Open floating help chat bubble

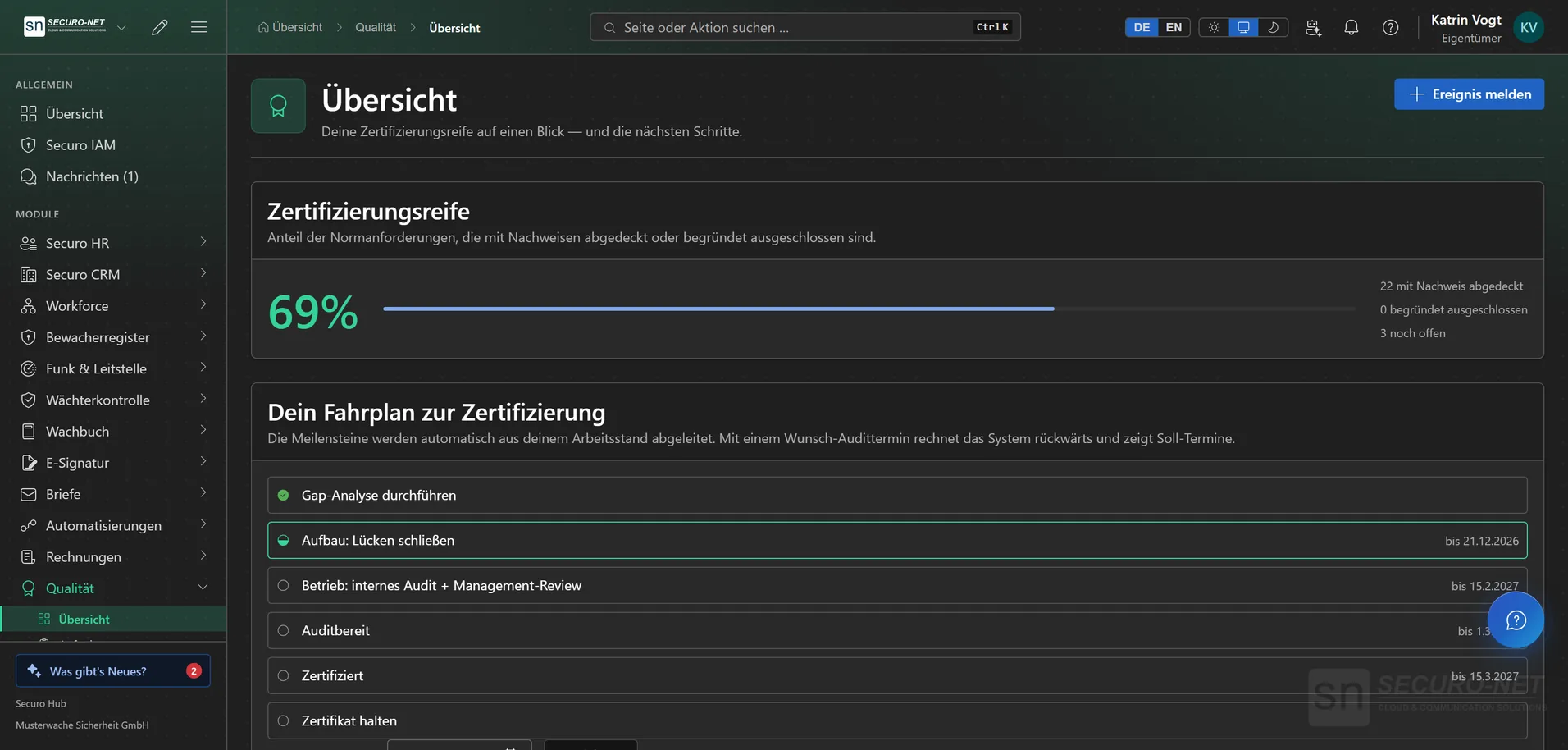pos(1516,620)
